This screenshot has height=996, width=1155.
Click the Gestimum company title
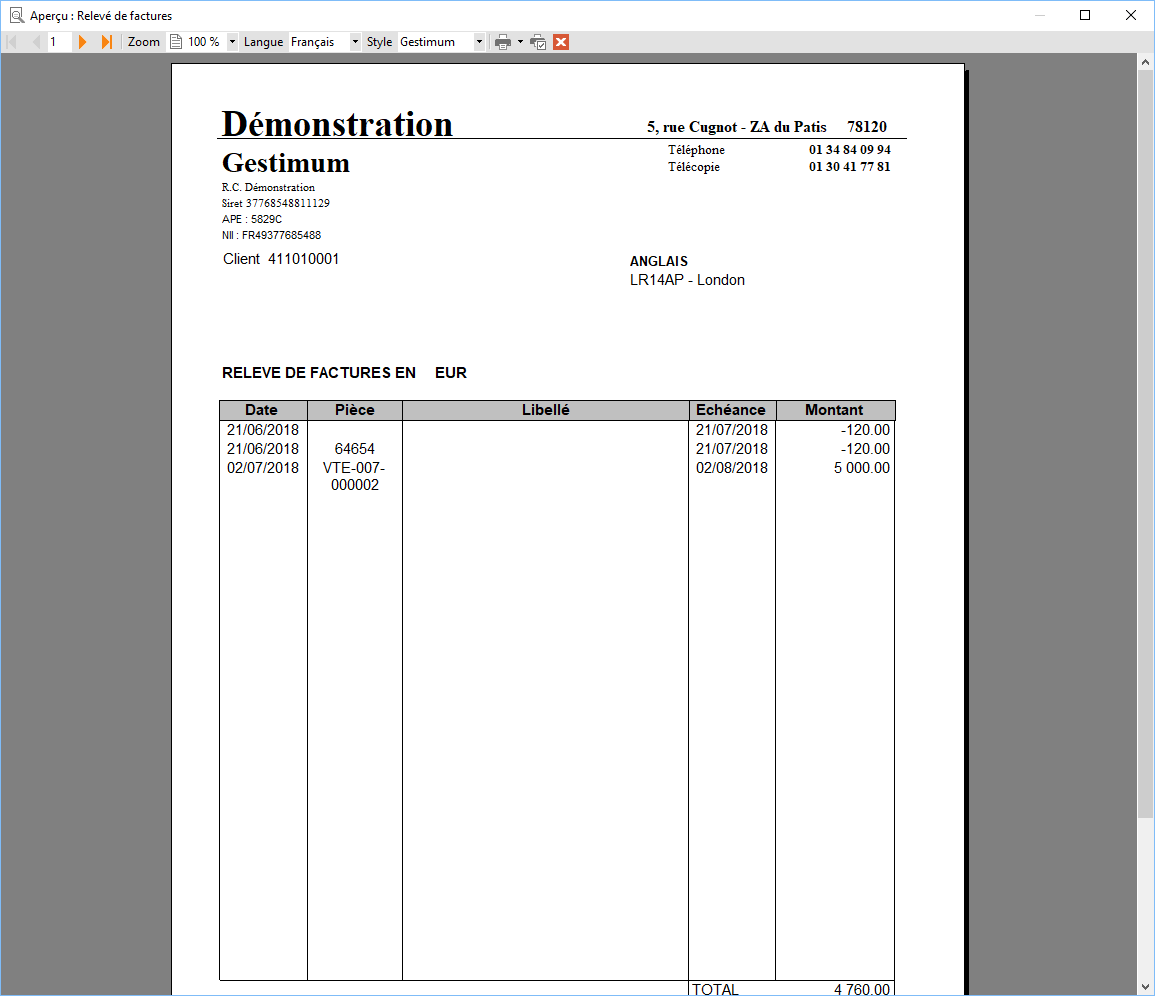[286, 163]
